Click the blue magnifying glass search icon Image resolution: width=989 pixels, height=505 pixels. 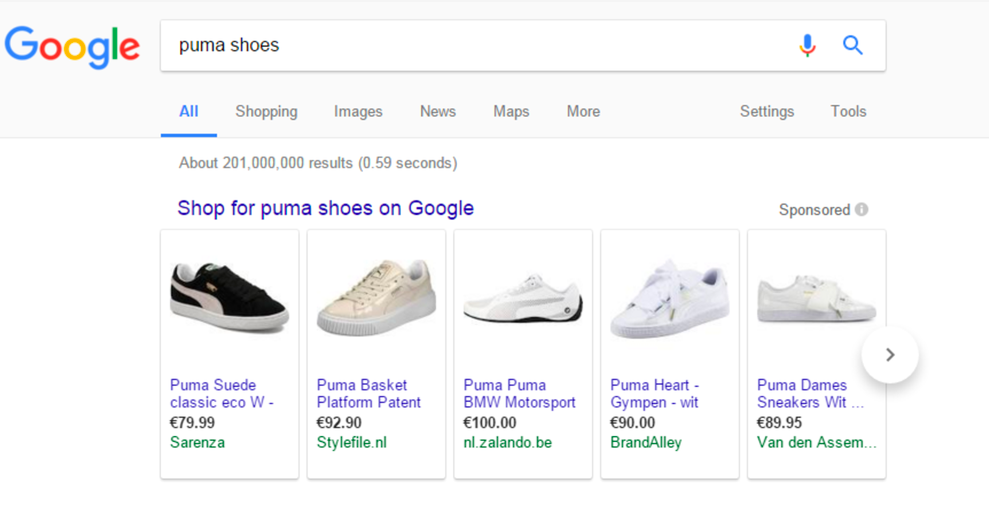(x=853, y=45)
